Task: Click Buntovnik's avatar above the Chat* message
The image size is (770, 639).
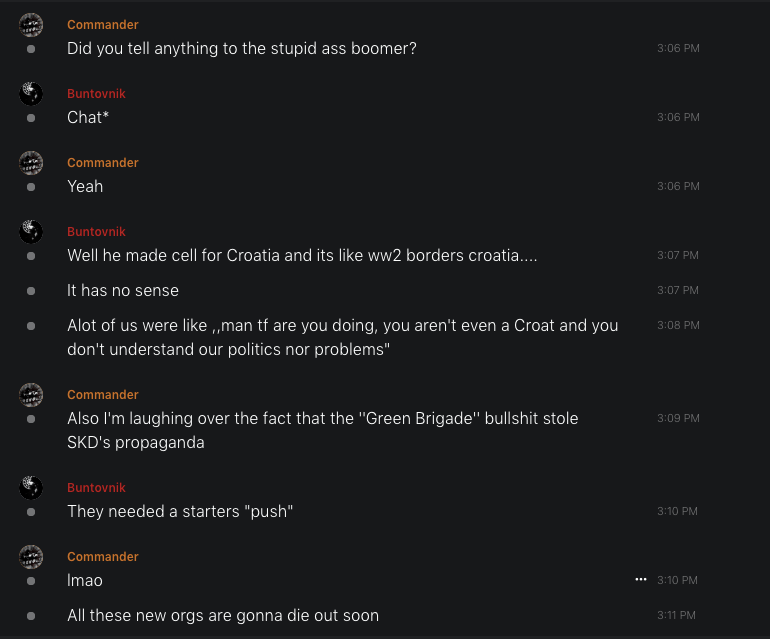Action: [x=31, y=94]
